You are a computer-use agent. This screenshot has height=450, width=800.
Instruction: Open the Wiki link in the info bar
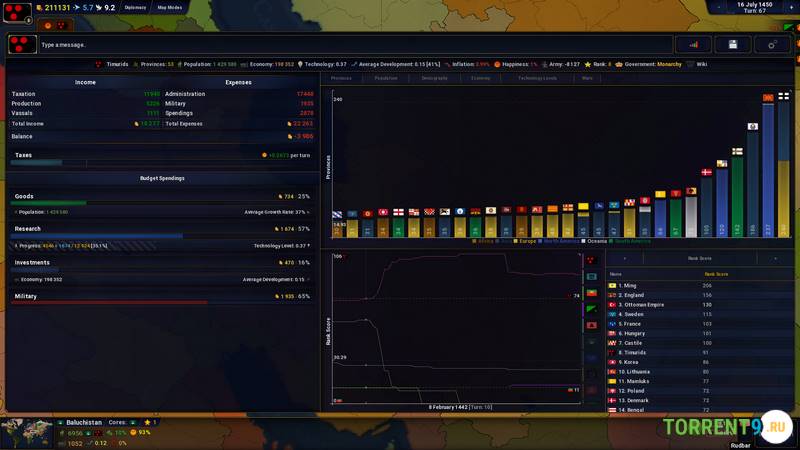pyautogui.click(x=702, y=64)
